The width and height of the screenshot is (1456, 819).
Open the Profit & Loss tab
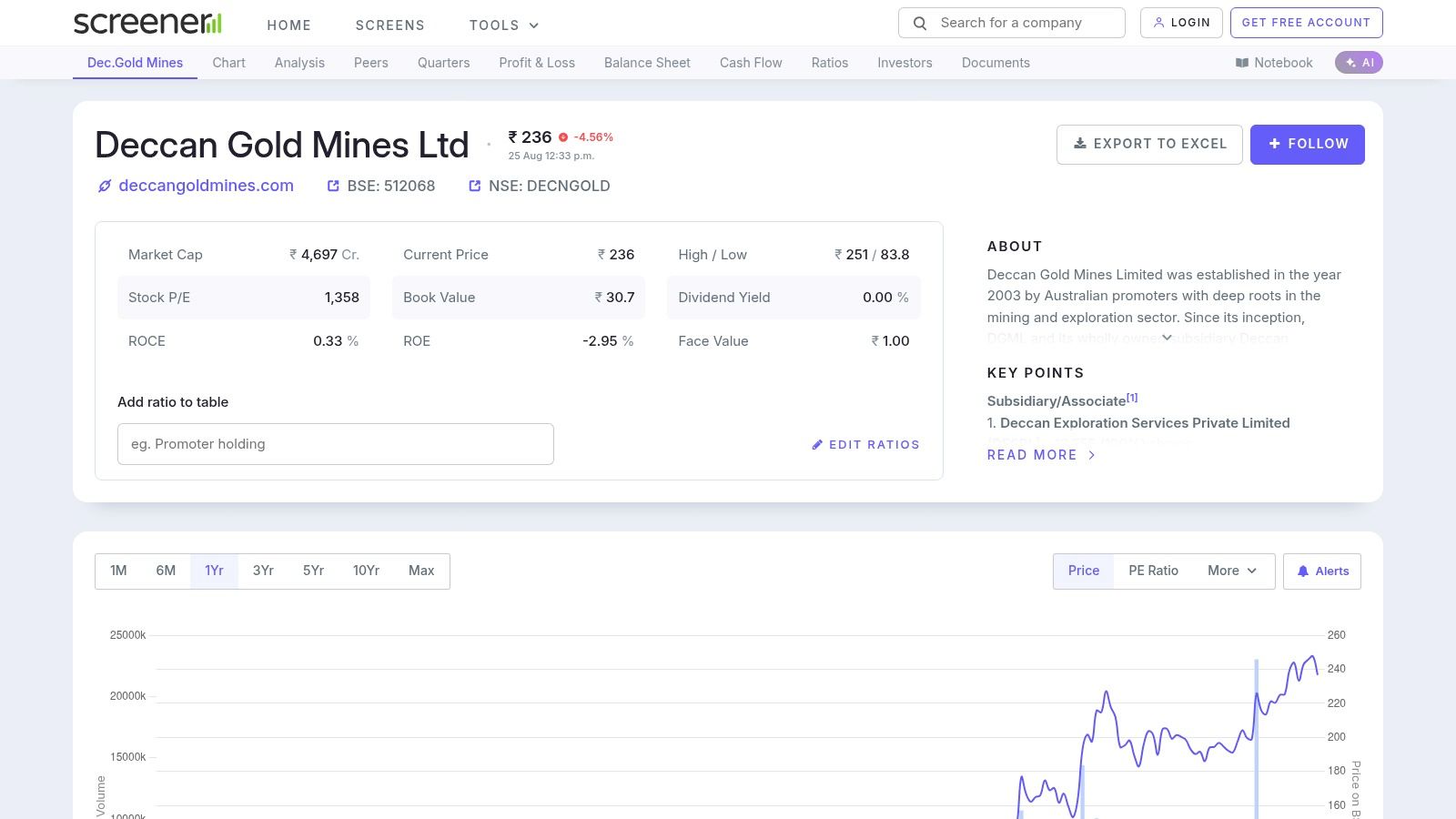point(537,63)
